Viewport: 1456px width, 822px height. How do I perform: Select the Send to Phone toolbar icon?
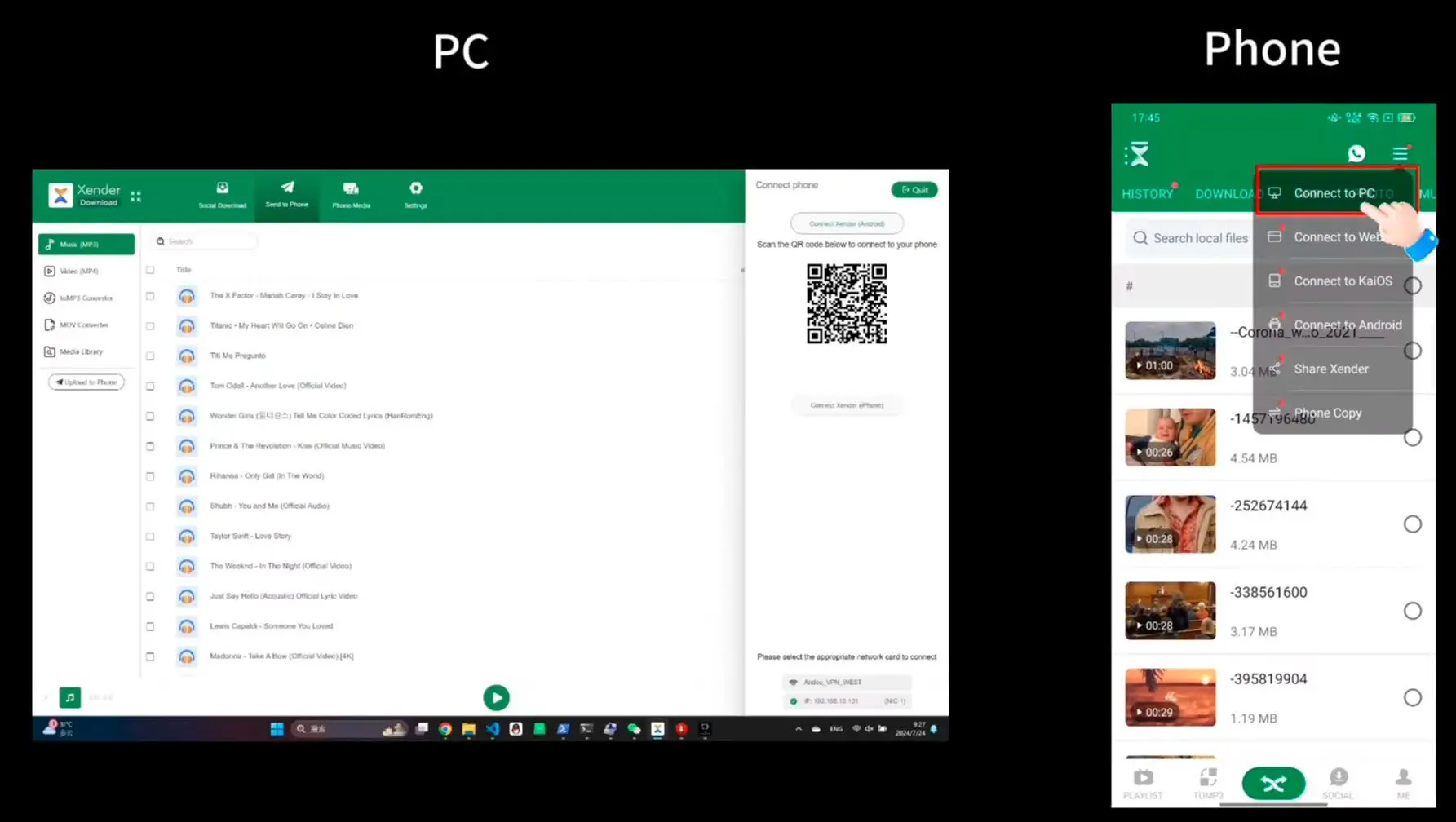(287, 194)
